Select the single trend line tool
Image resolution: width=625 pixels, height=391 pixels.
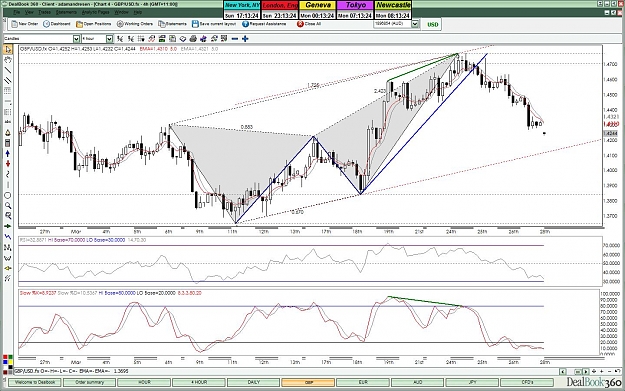8,70
